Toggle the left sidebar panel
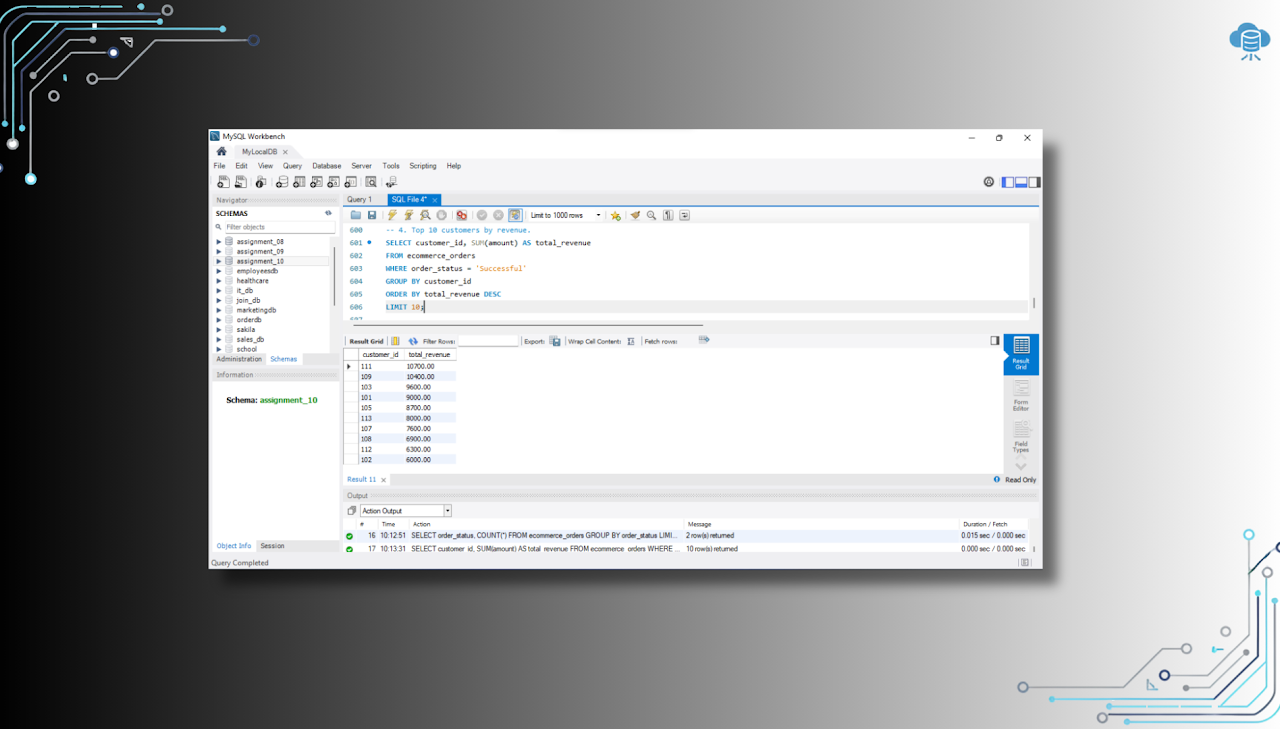Screen dimensions: 1280x729 1008,182
